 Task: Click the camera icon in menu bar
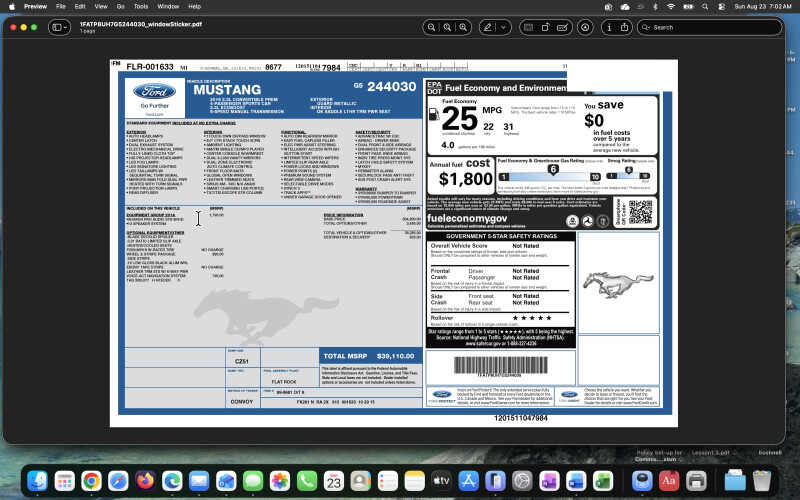608,7
